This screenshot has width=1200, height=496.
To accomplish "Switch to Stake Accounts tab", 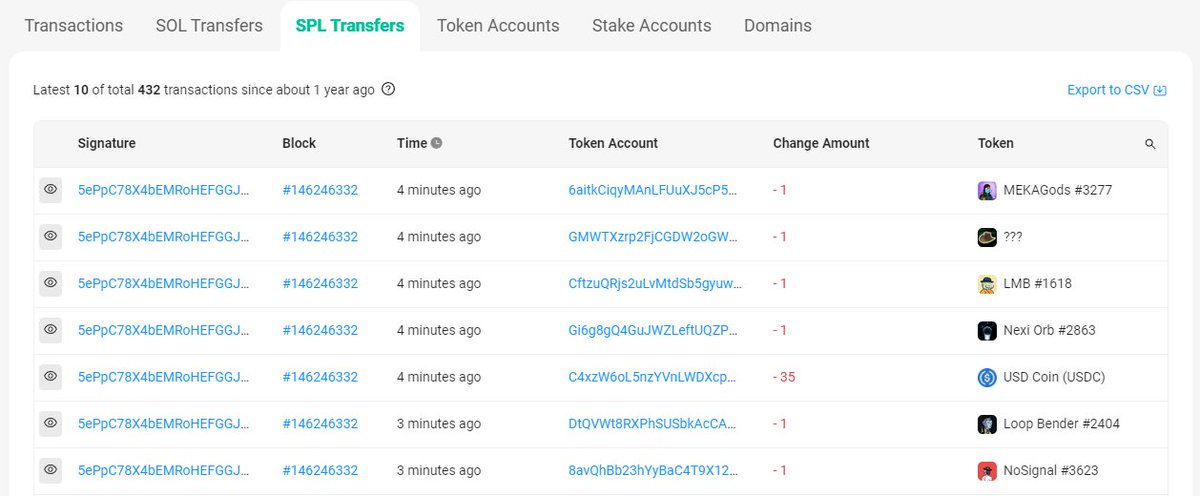I will click(652, 26).
